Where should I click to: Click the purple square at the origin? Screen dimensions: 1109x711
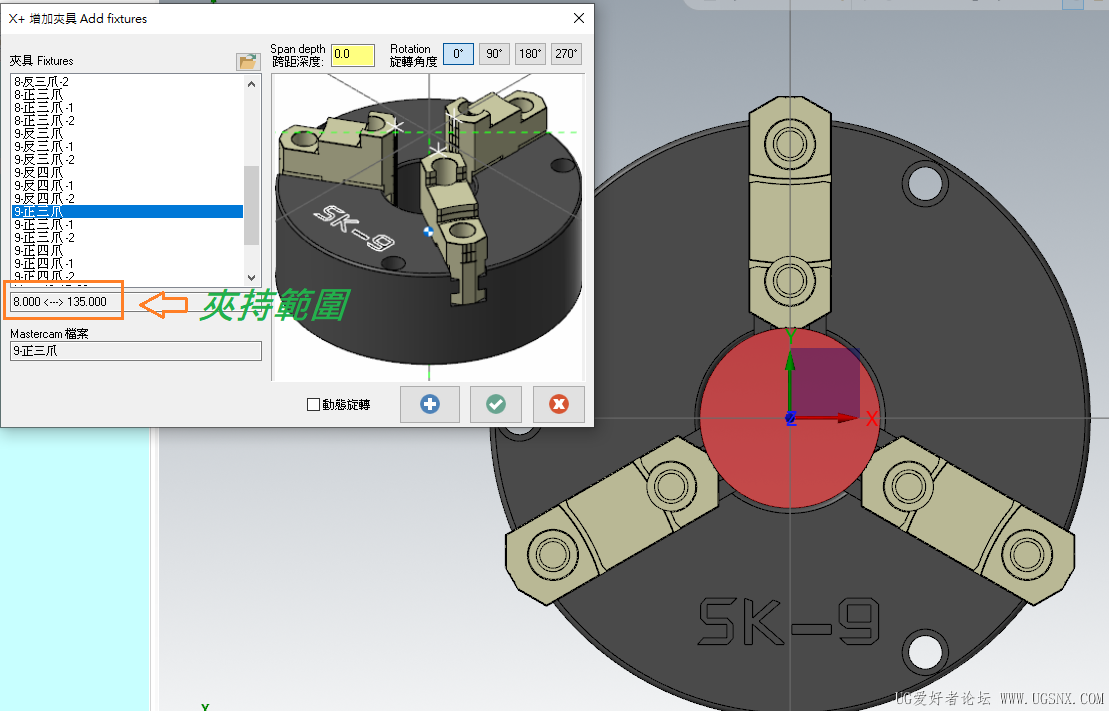825,382
